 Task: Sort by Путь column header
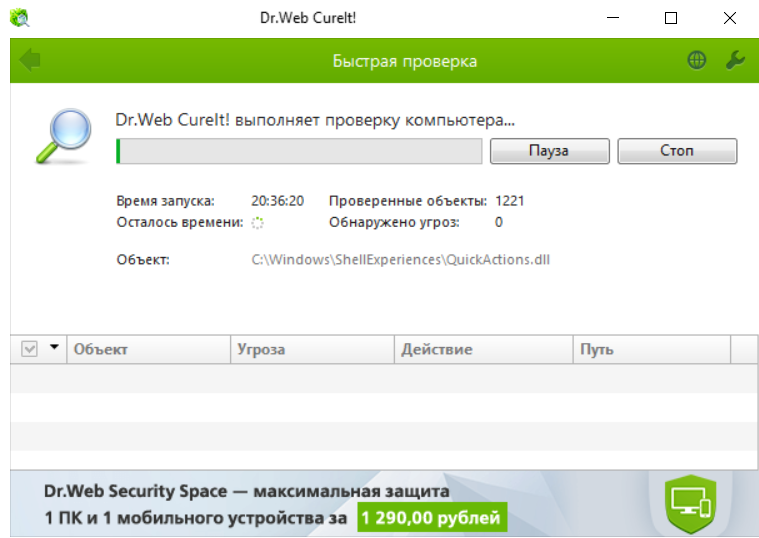(x=652, y=349)
